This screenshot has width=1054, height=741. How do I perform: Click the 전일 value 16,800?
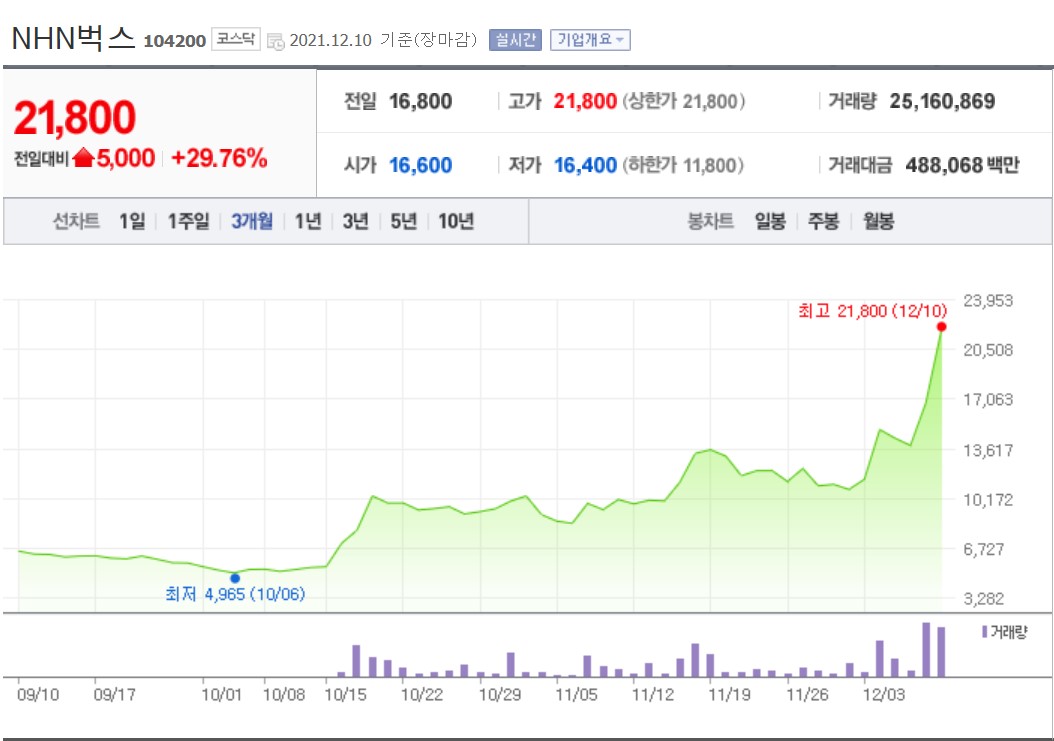click(x=421, y=102)
